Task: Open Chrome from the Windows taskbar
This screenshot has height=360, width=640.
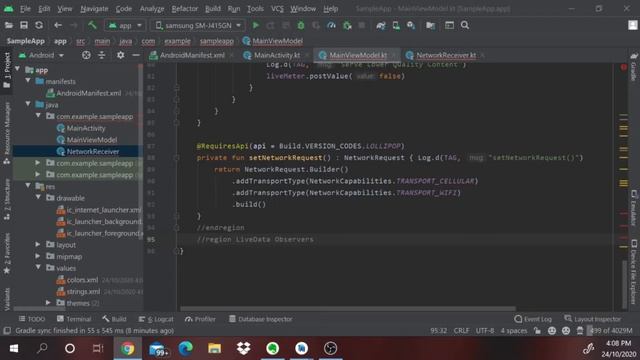Action: 127,349
